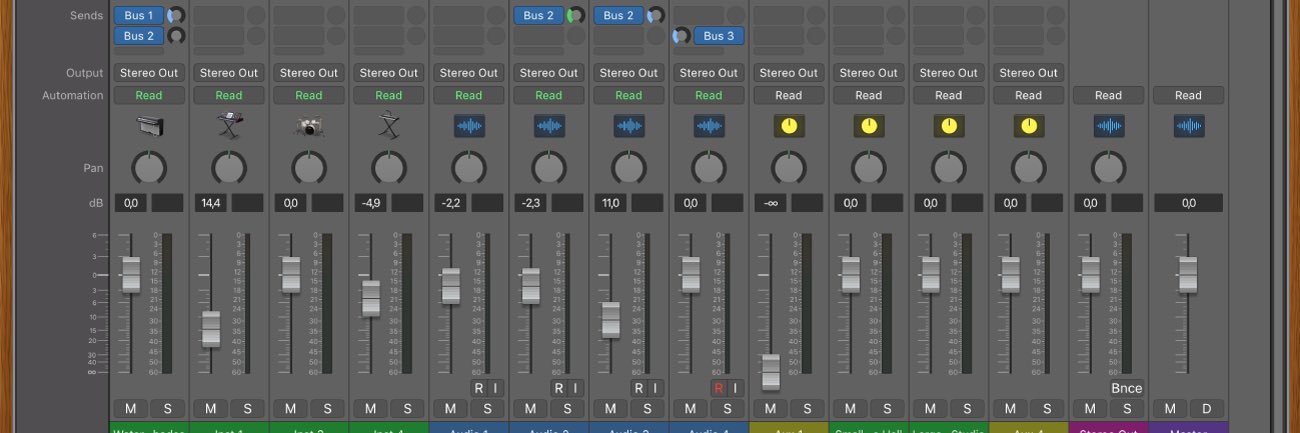Solo the -4,9 dB channel
The height and width of the screenshot is (433, 1300).
(x=407, y=408)
